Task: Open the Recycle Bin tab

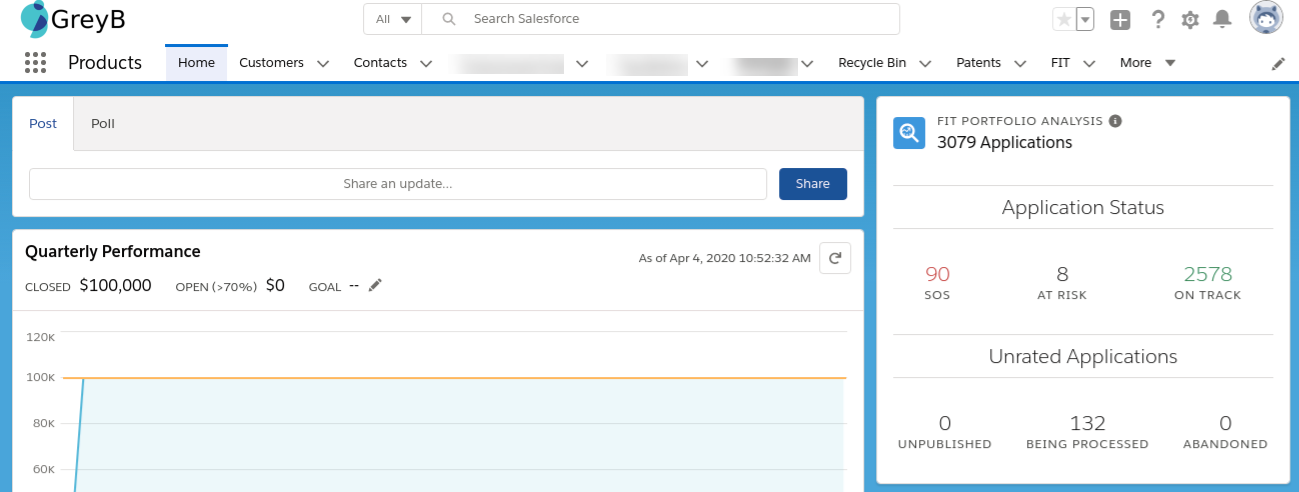Action: pyautogui.click(x=872, y=63)
